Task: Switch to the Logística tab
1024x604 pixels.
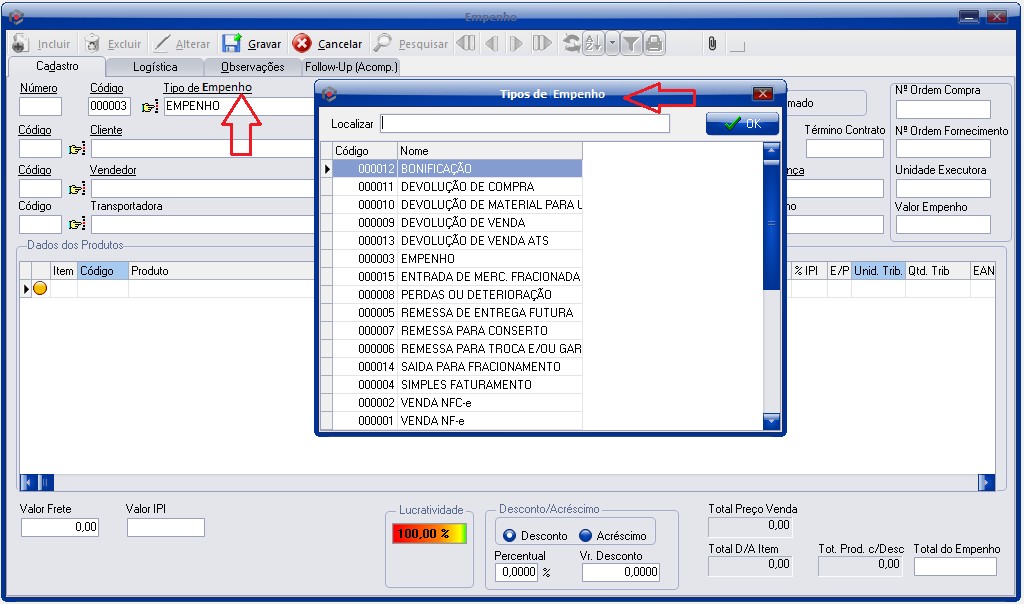Action: (x=155, y=67)
